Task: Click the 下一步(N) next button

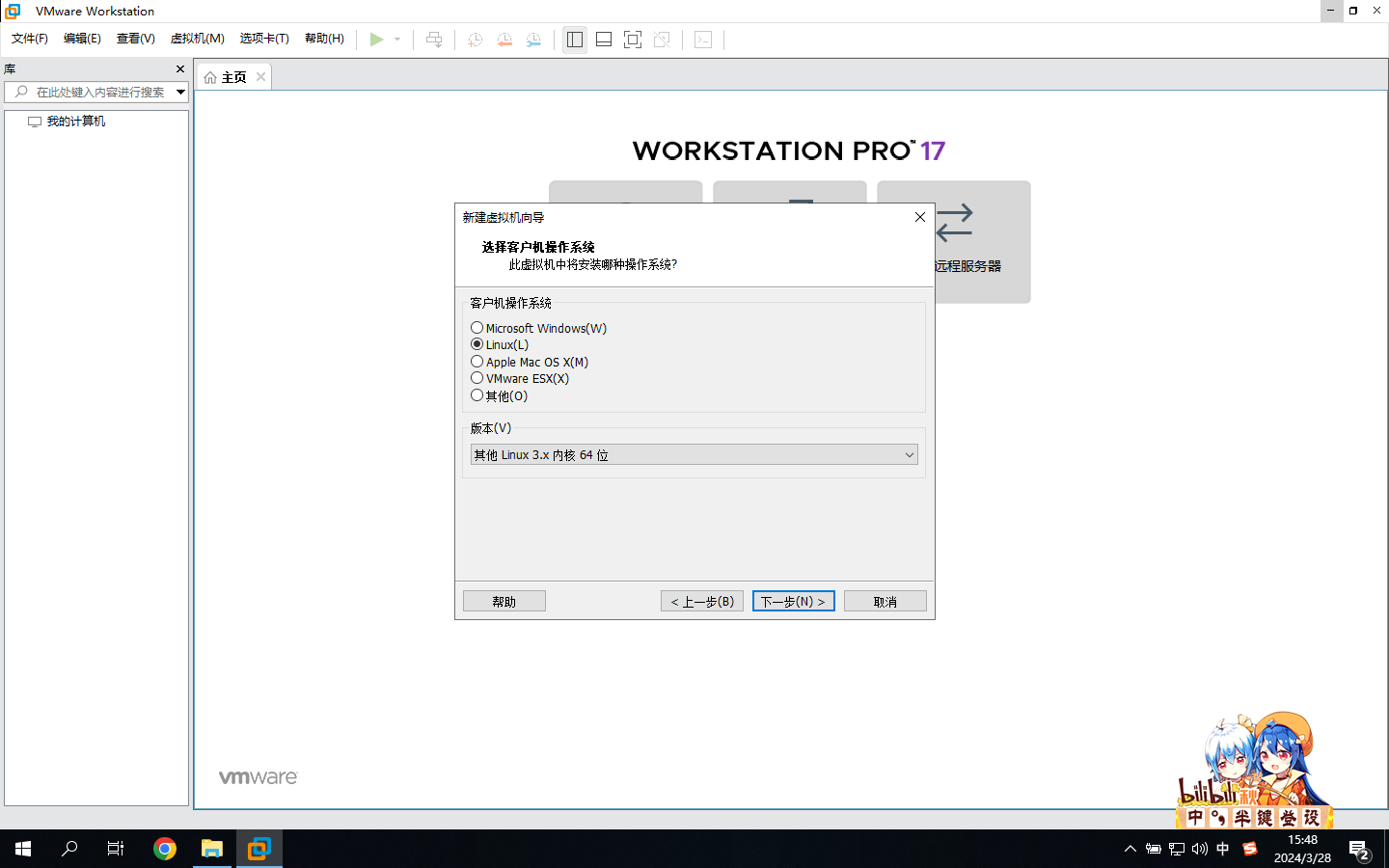Action: pos(793,602)
